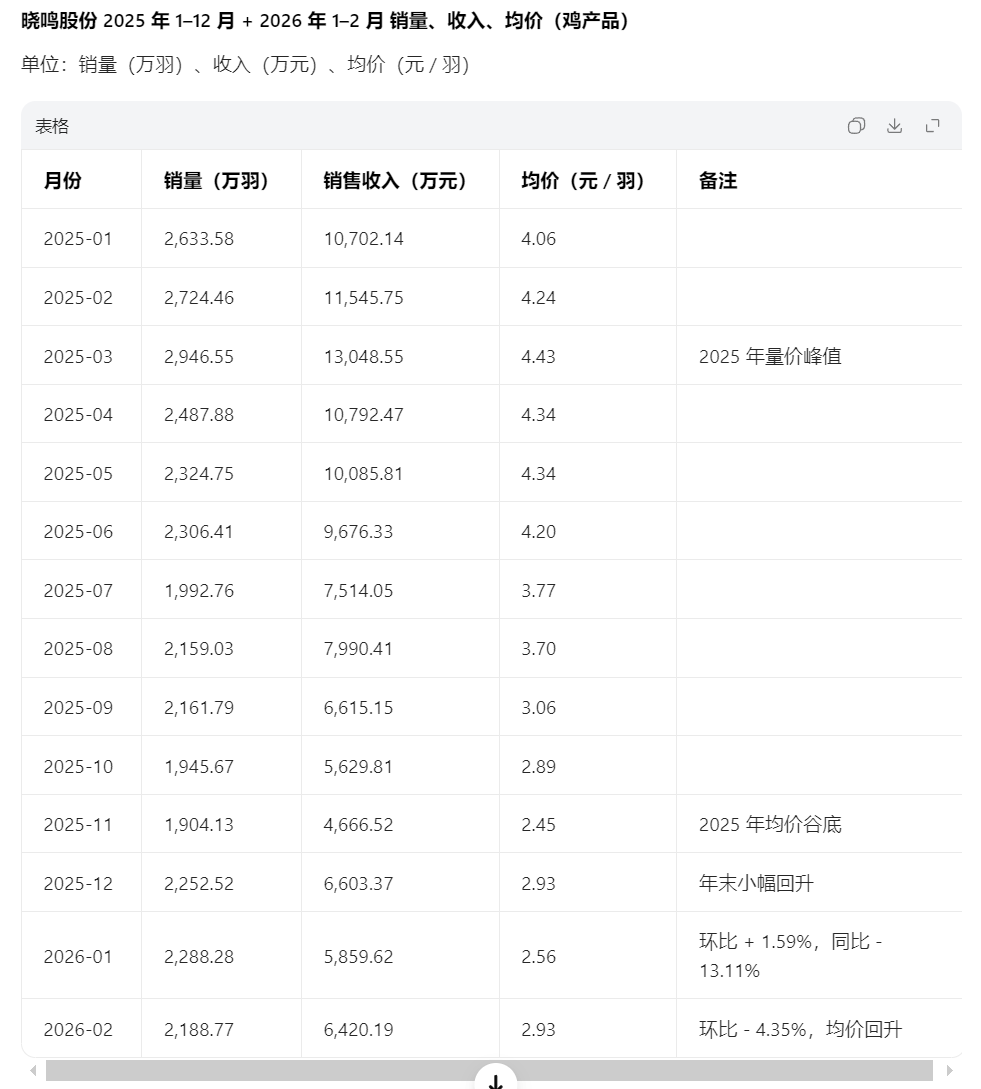Click the note 2025 年均价谷底

tap(770, 825)
